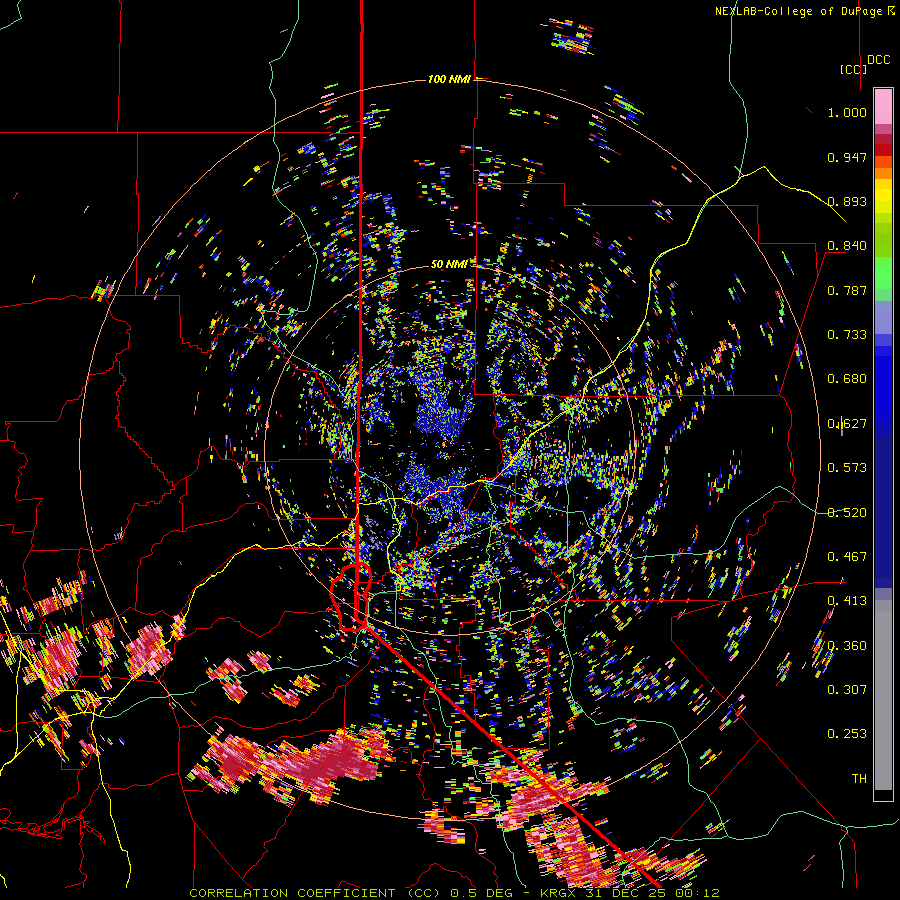Click the 50 NMI range ring label
The image size is (900, 900).
(x=449, y=264)
